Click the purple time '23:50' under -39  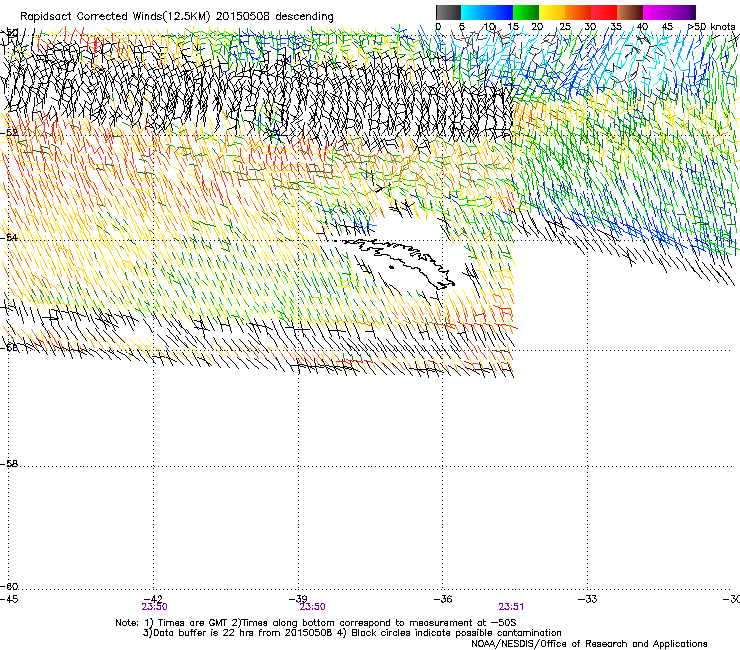click(x=312, y=607)
